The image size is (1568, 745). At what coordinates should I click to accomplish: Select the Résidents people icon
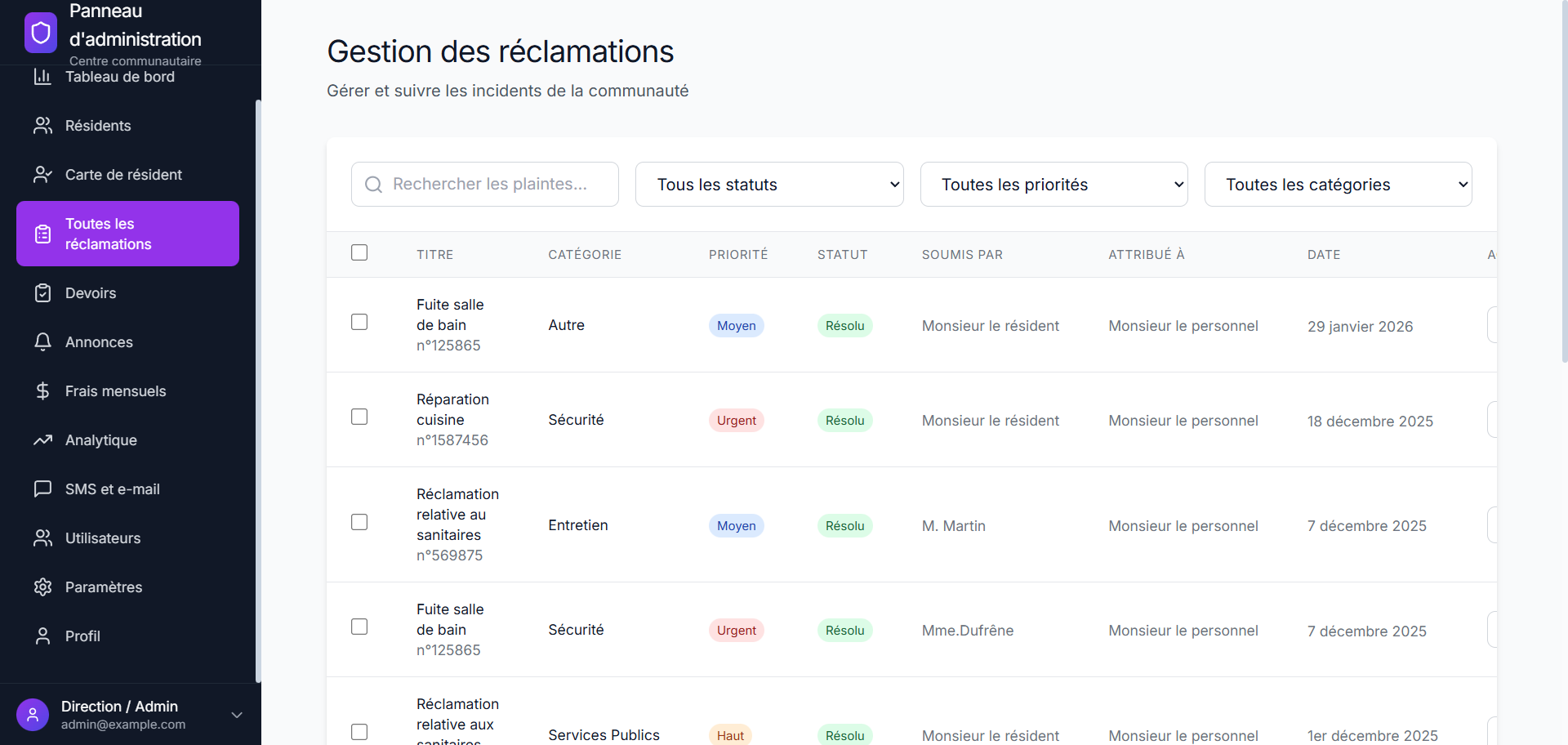[43, 125]
